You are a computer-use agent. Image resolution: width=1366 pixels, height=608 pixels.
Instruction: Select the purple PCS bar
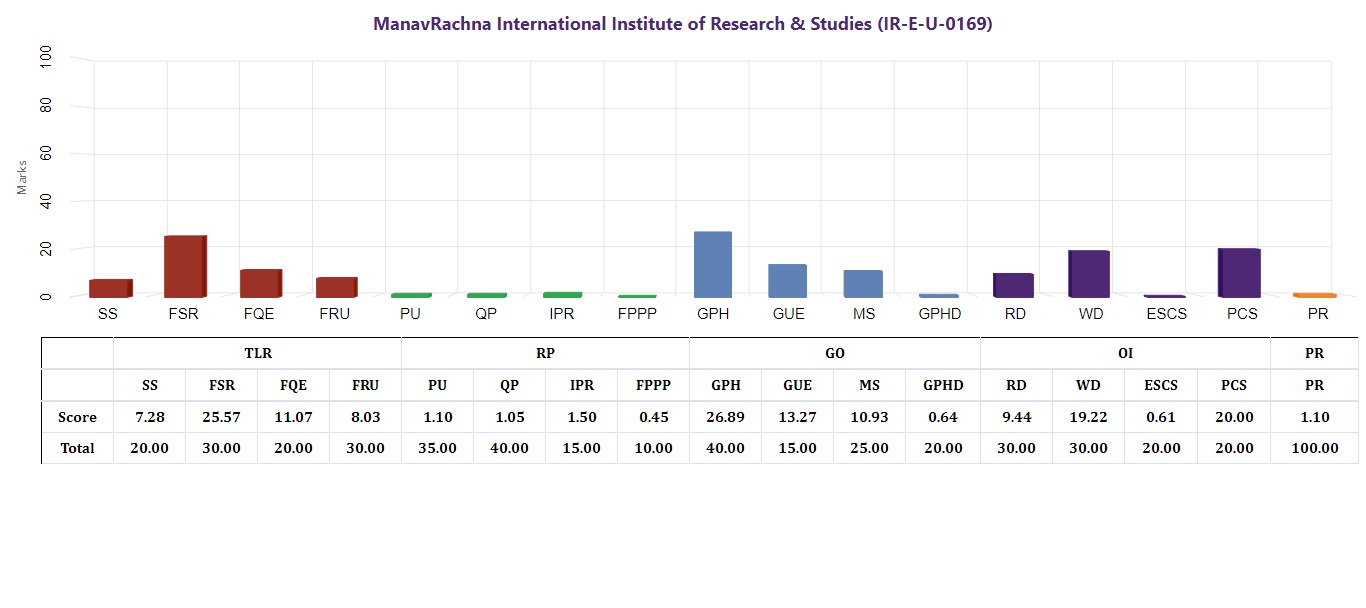(x=1239, y=273)
